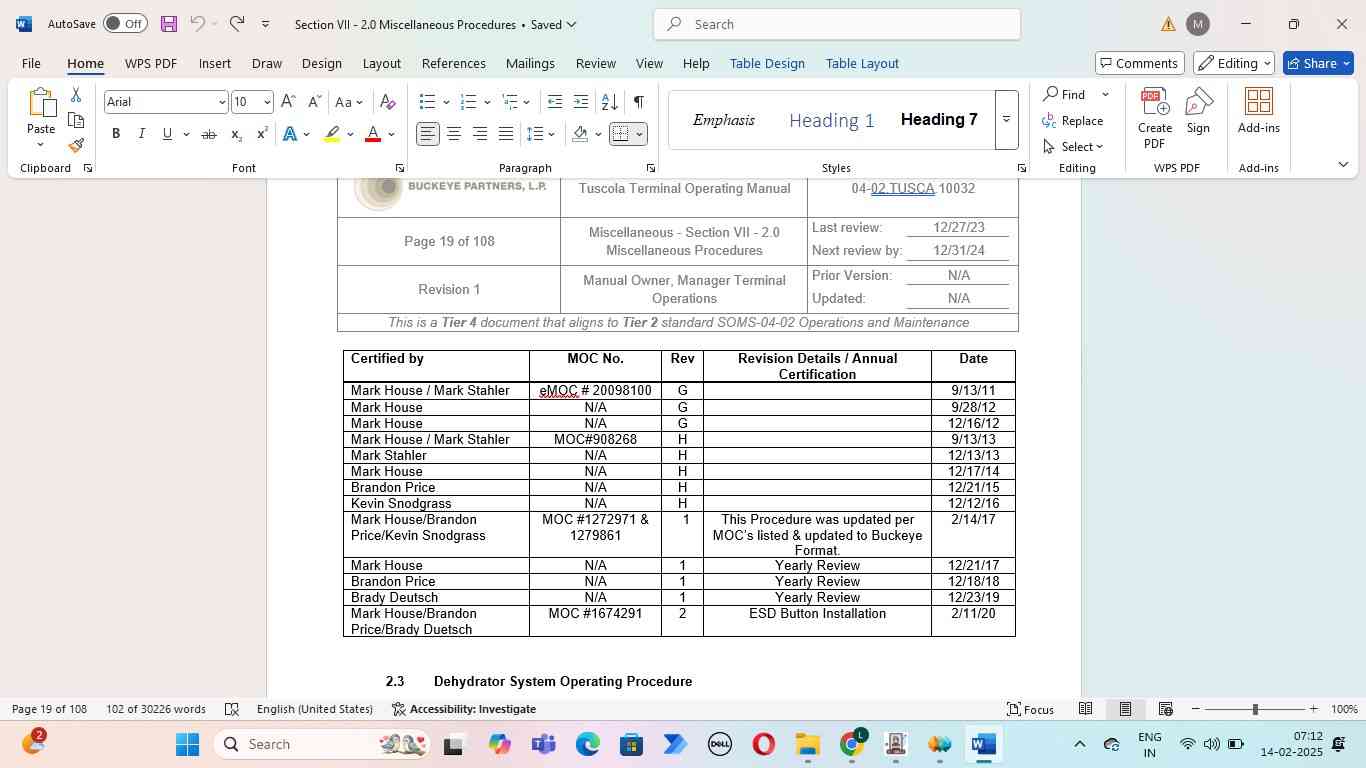The height and width of the screenshot is (768, 1366).
Task: Increase paragraph indent
Action: tap(581, 102)
